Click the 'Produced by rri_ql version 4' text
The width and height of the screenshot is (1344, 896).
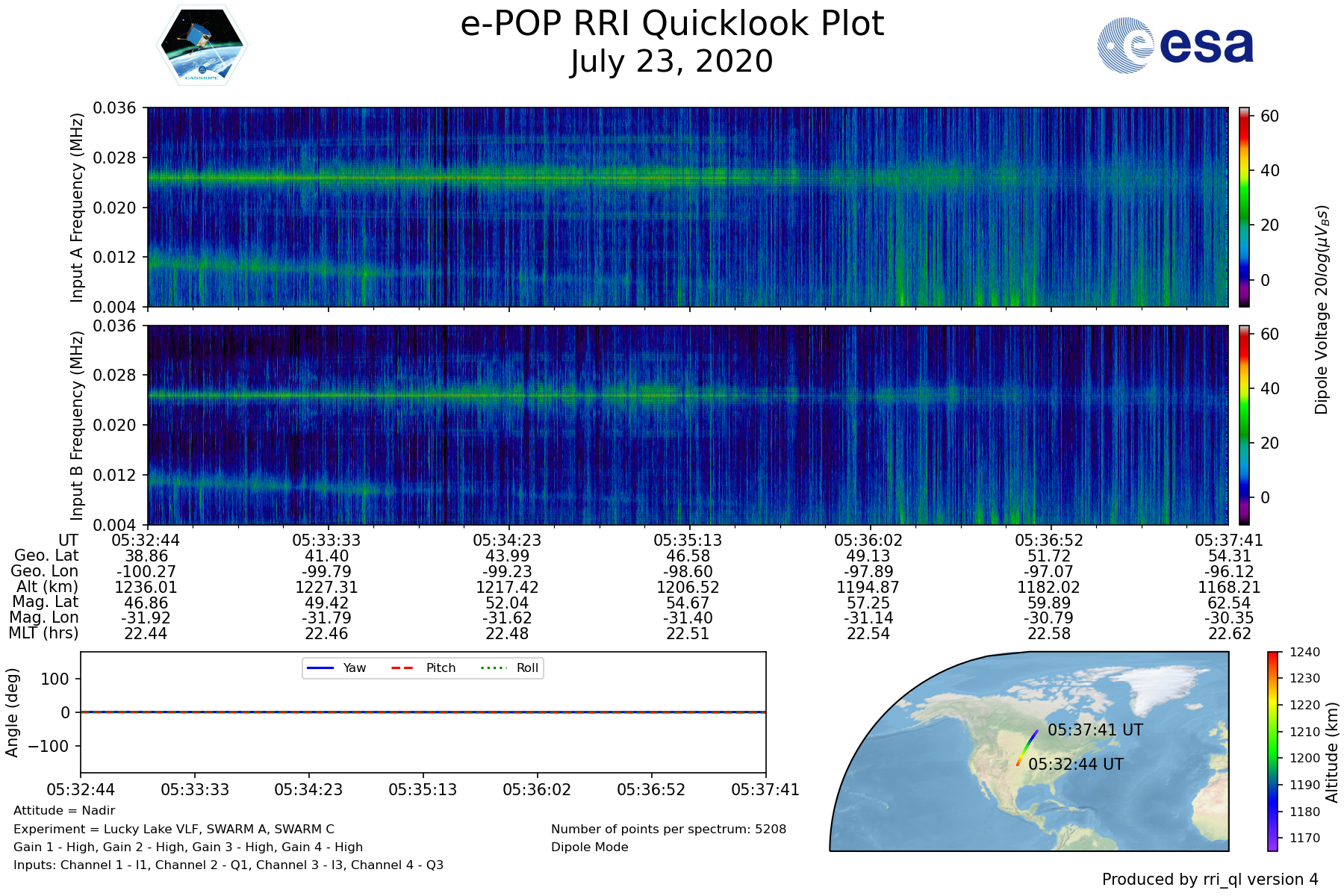1210,880
